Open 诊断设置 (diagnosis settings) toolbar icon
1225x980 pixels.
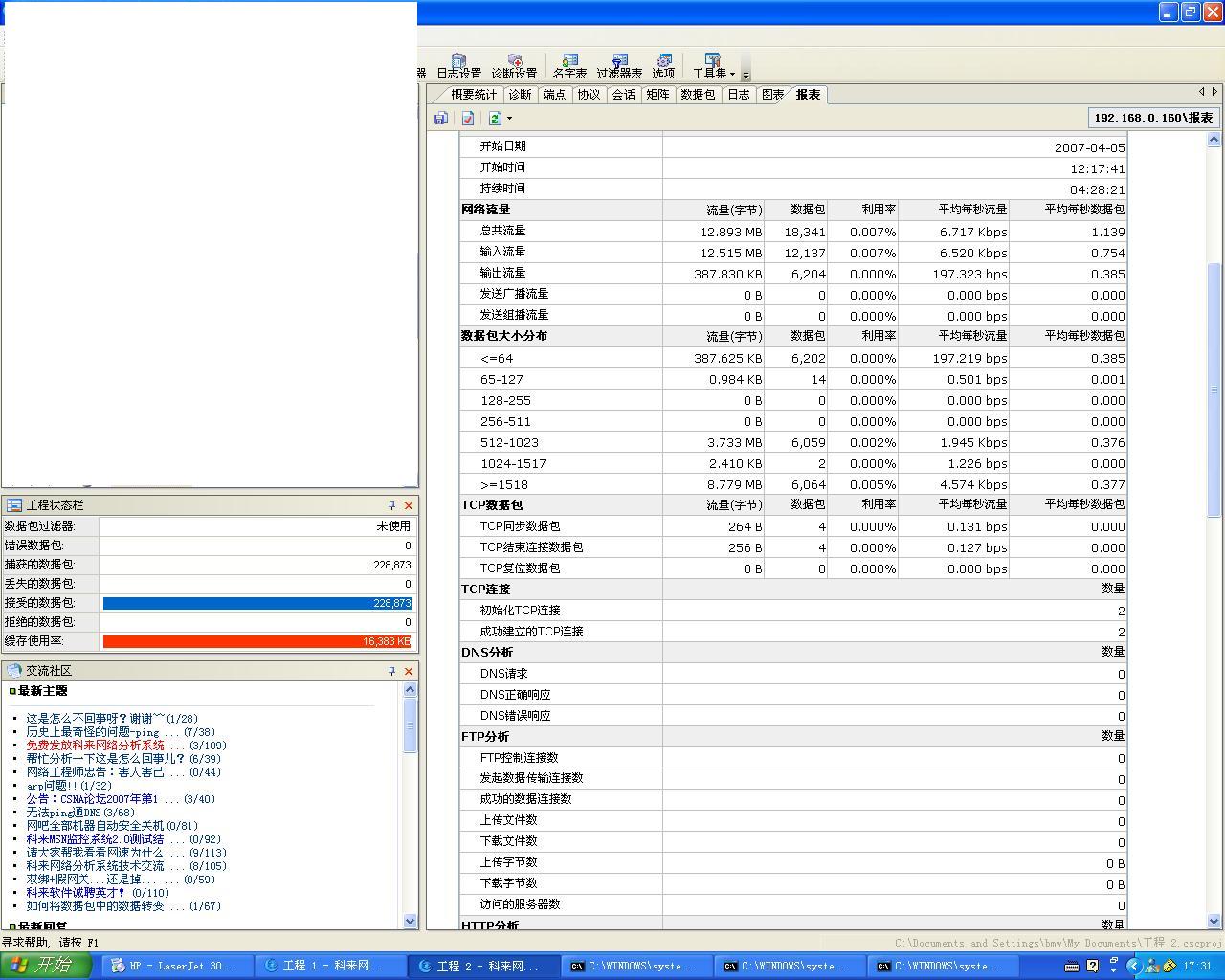[x=514, y=66]
